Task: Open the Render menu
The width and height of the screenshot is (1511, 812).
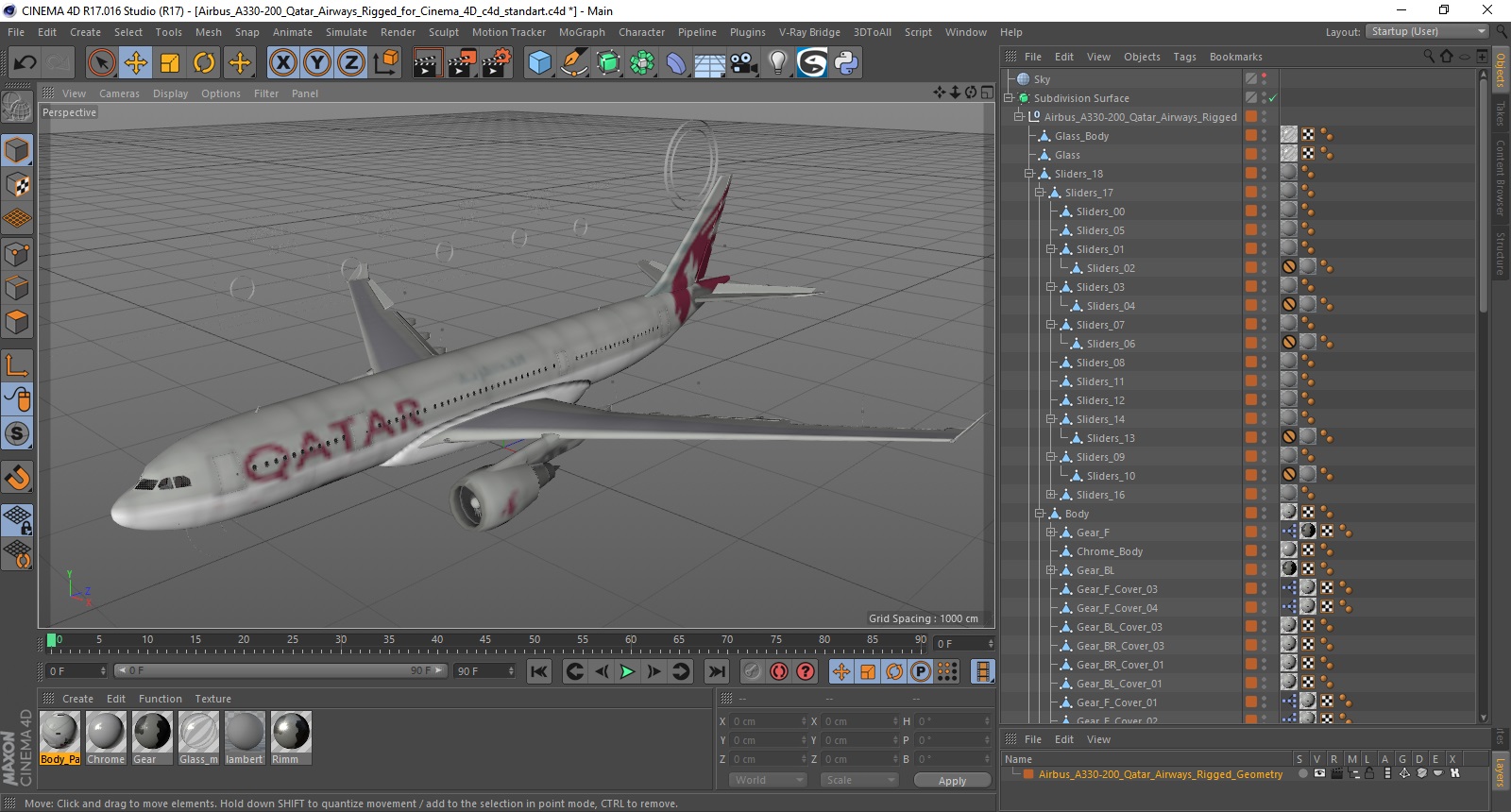Action: [x=398, y=32]
